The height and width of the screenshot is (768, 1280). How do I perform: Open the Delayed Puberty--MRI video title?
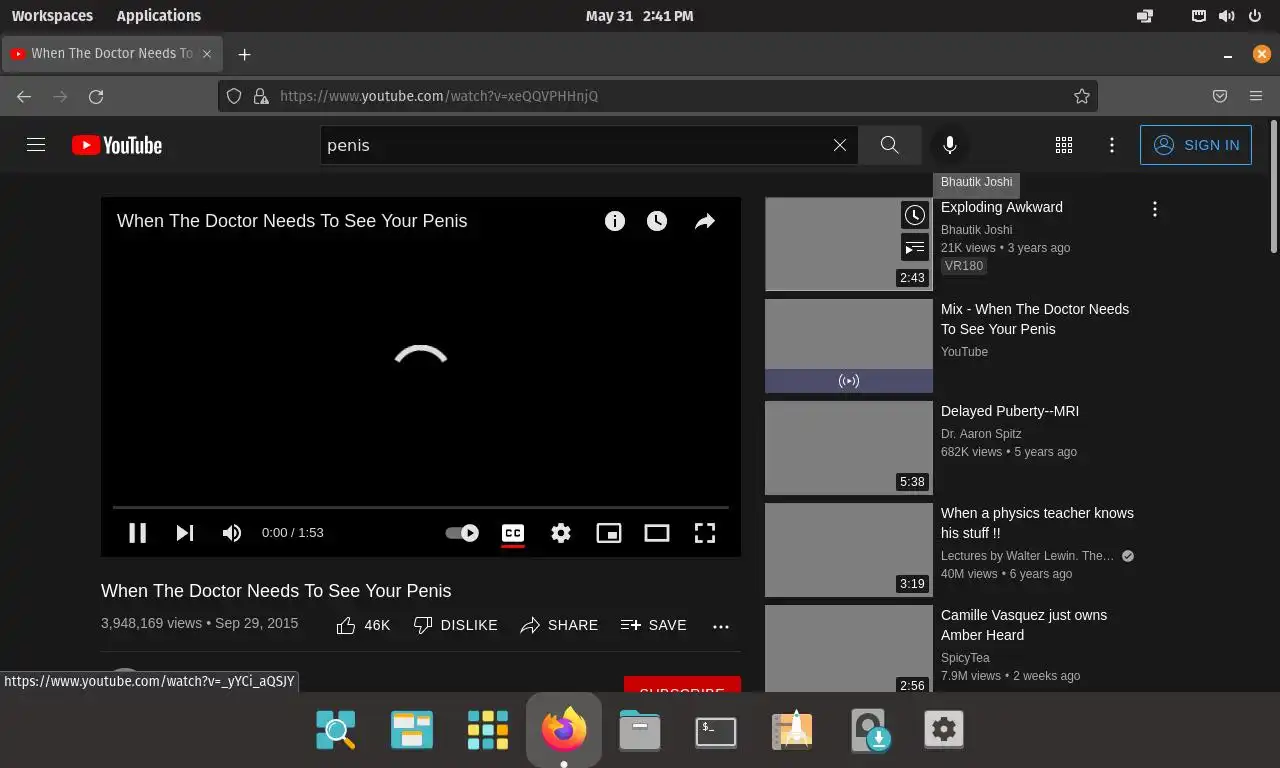[x=1010, y=411]
